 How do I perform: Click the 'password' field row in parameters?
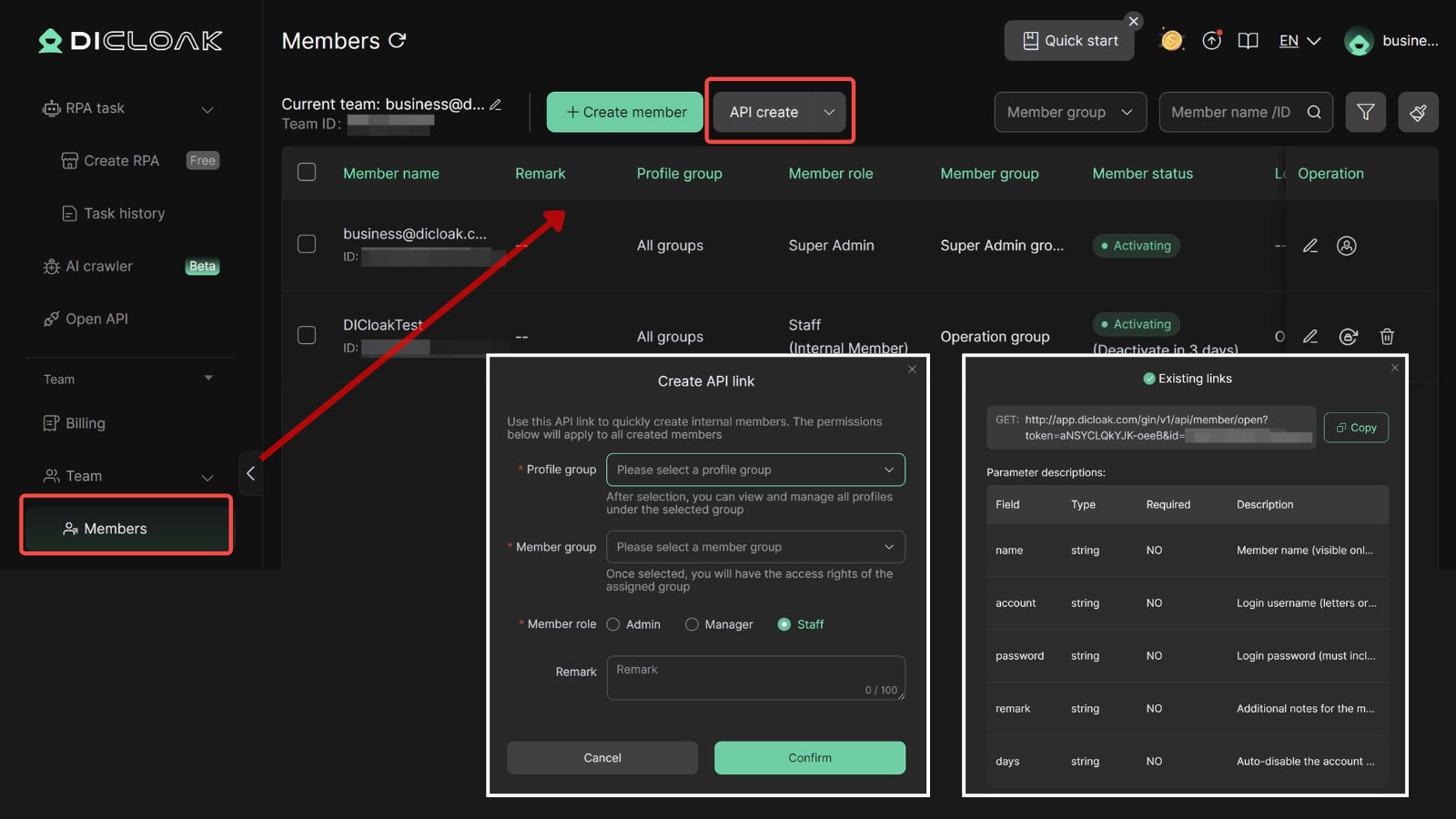click(1188, 656)
